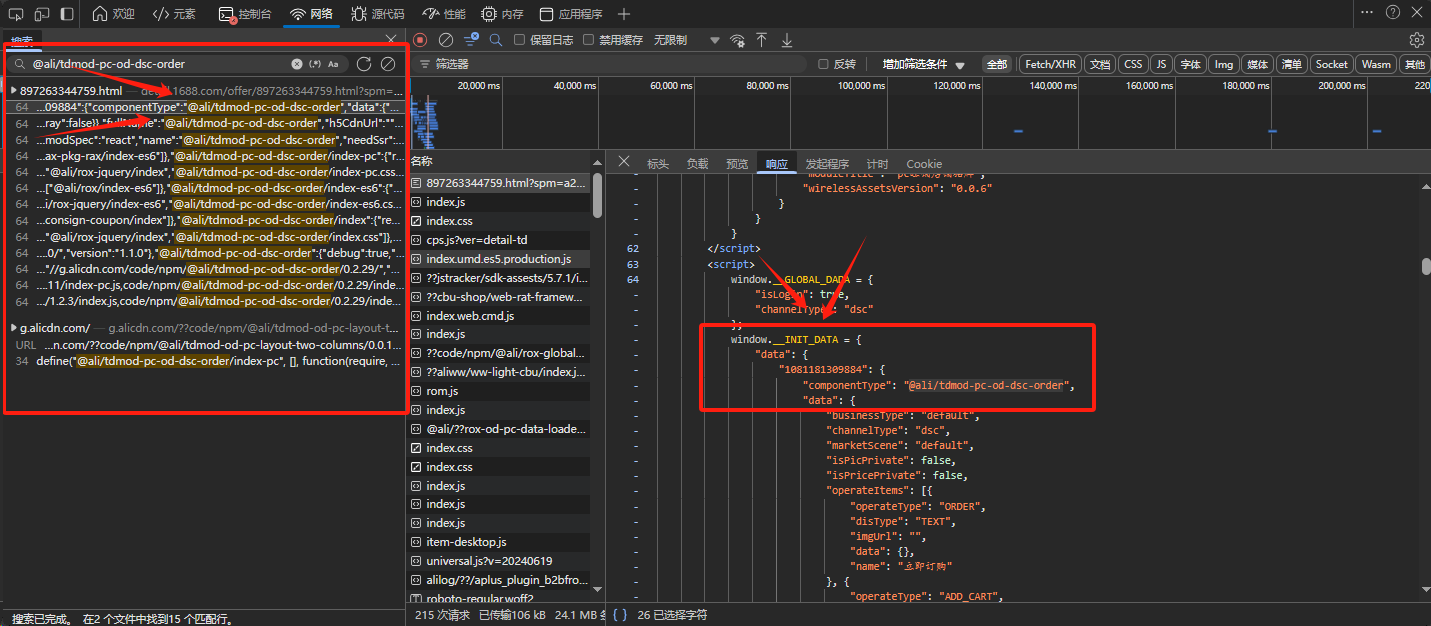Filter by Fetch/XHR requests
The width and height of the screenshot is (1431, 626).
tap(1050, 64)
